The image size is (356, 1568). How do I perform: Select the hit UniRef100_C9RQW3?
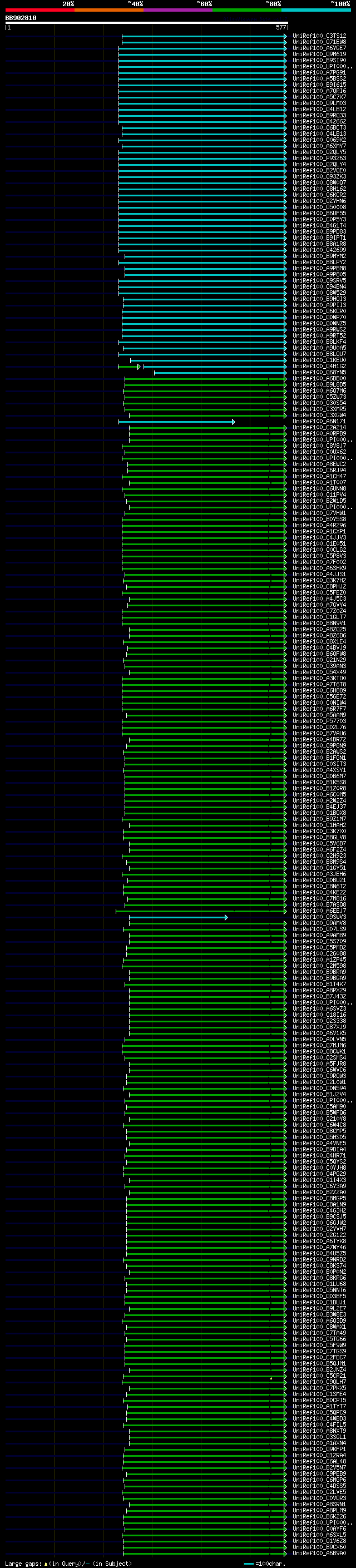coord(319,1077)
